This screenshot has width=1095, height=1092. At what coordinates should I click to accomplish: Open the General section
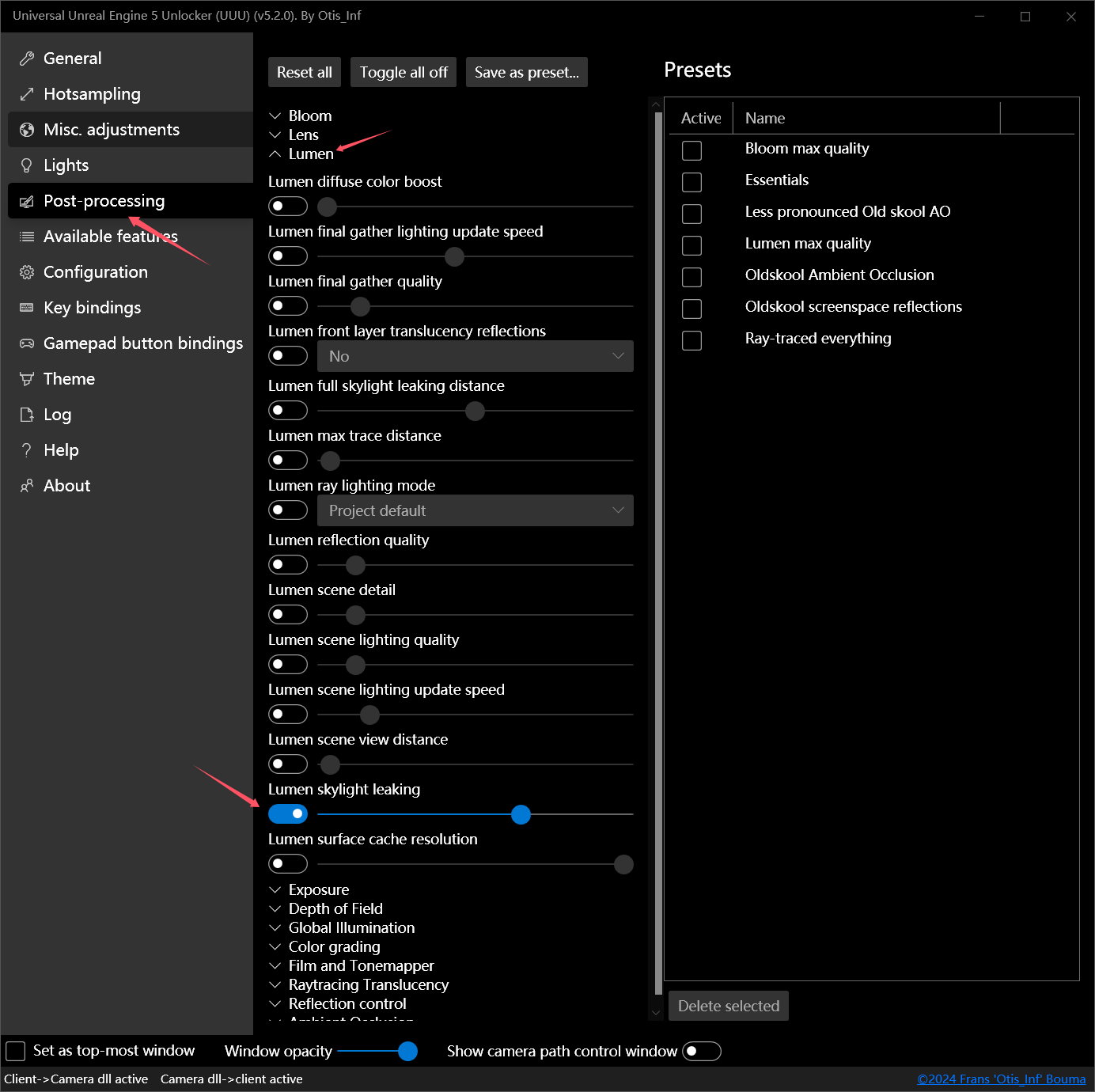131,59
